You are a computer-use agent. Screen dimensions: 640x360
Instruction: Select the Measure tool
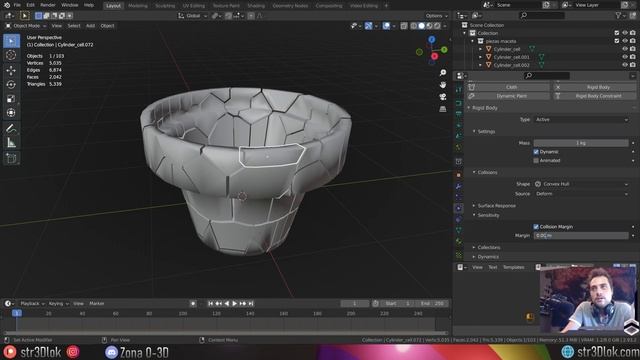pos(11,143)
